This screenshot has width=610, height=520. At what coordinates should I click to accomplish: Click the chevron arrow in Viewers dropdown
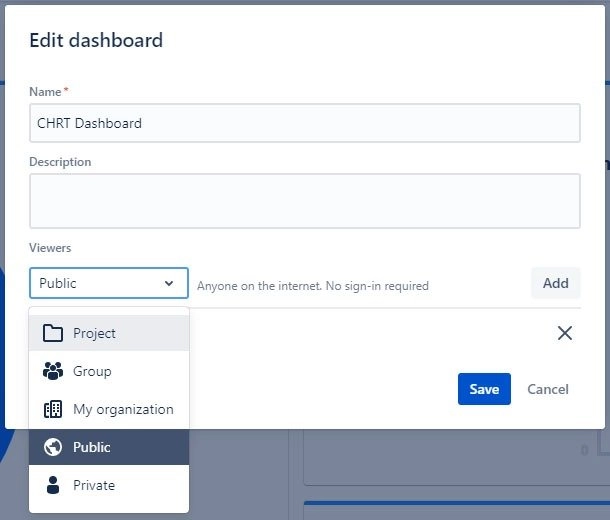tap(169, 283)
